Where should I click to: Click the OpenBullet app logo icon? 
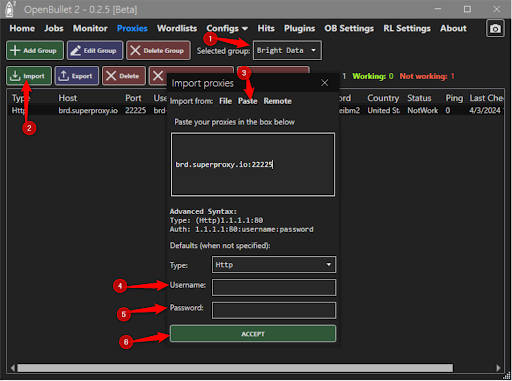coord(10,9)
